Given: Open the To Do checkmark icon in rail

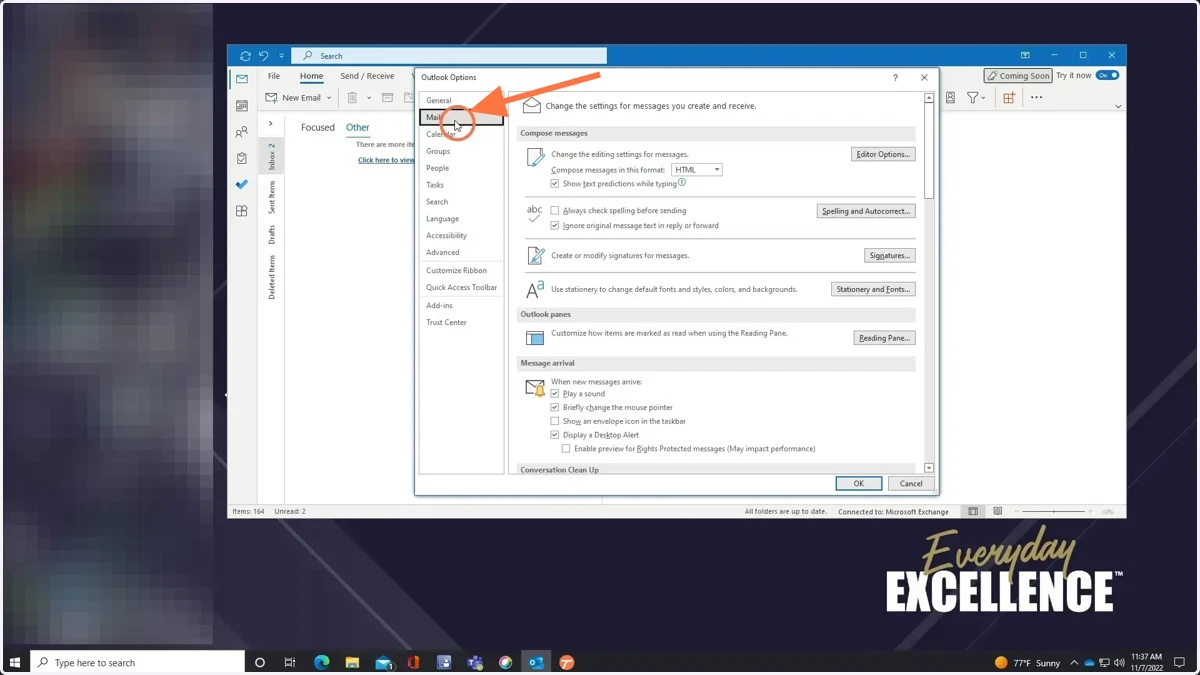Looking at the screenshot, I should click(x=242, y=184).
